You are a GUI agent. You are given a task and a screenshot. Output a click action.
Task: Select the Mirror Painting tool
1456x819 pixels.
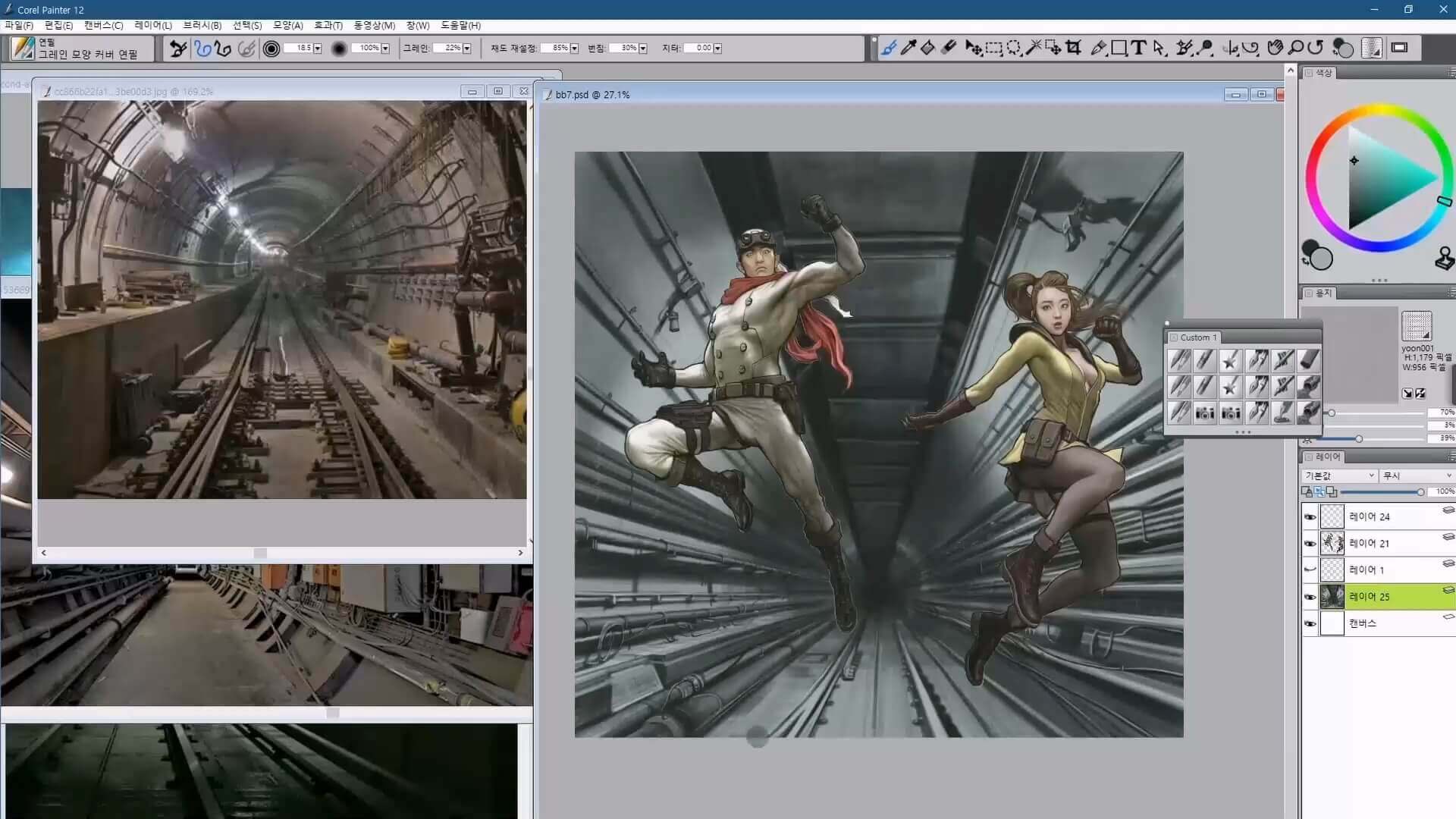click(1230, 48)
